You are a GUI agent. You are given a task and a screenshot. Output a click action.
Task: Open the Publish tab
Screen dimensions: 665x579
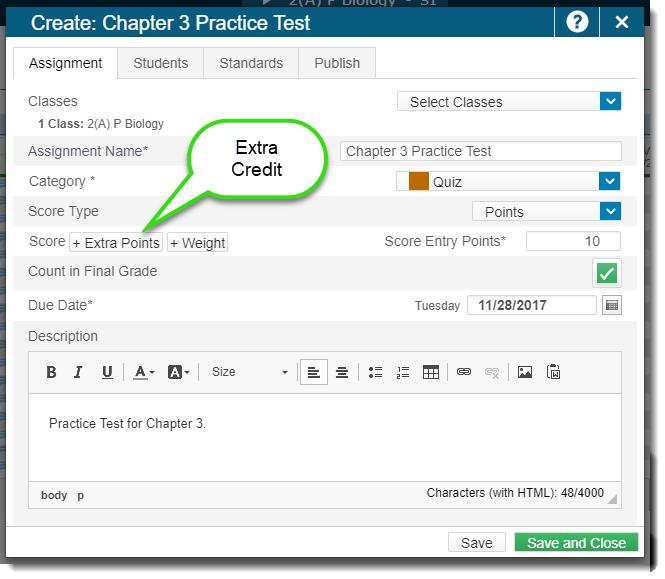337,63
